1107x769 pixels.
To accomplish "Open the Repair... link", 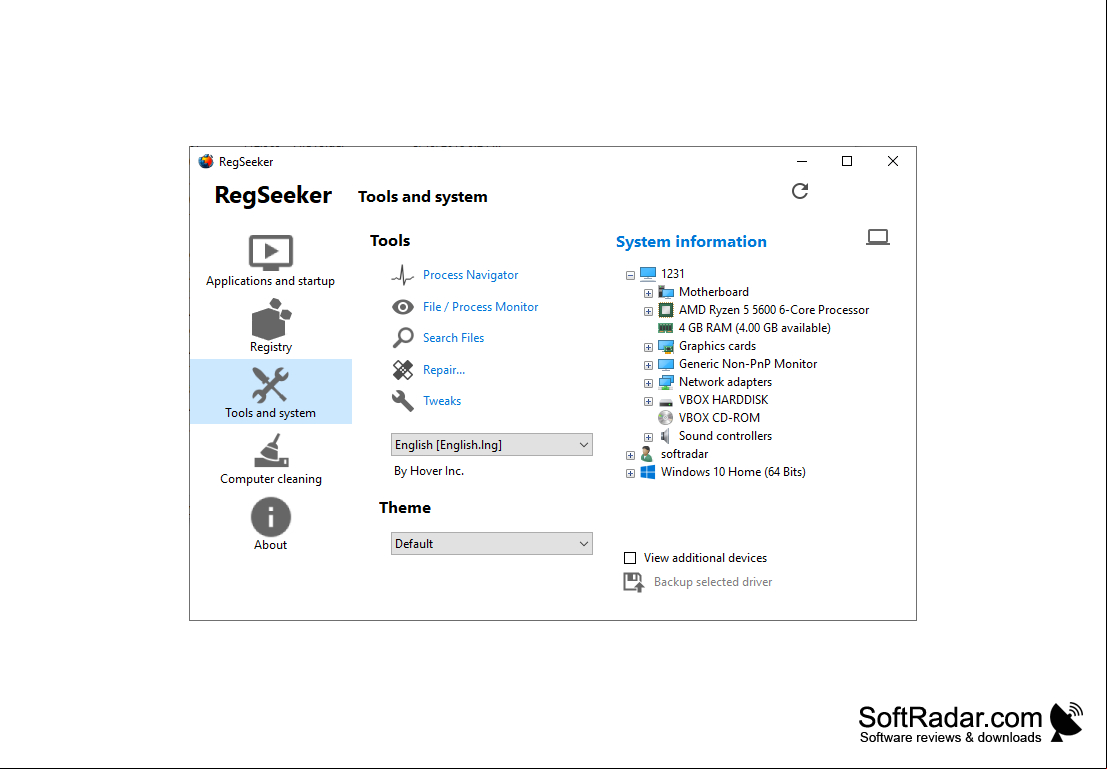I will point(443,369).
